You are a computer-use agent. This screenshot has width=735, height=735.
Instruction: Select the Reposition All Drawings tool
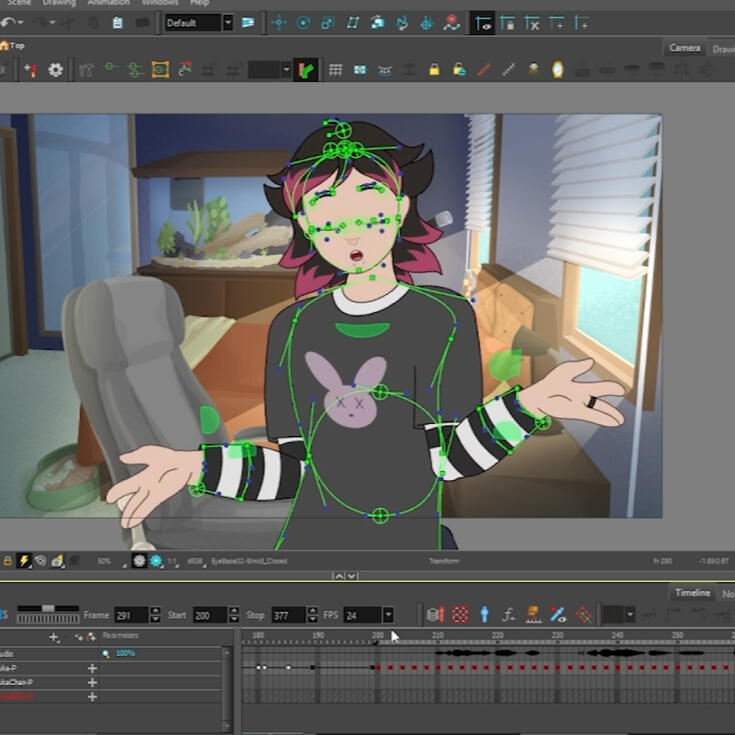[426, 22]
